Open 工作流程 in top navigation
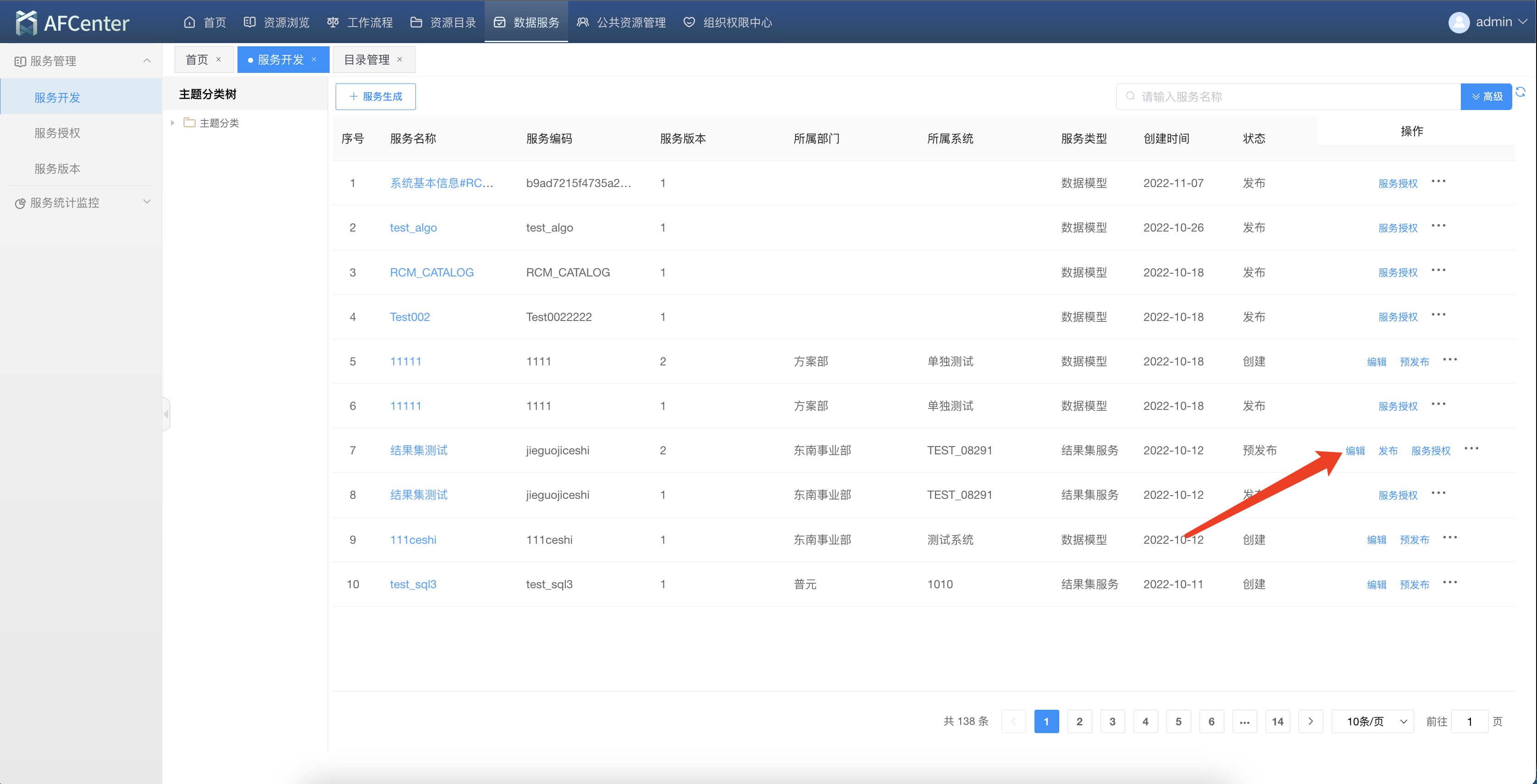The height and width of the screenshot is (784, 1537). [360, 22]
